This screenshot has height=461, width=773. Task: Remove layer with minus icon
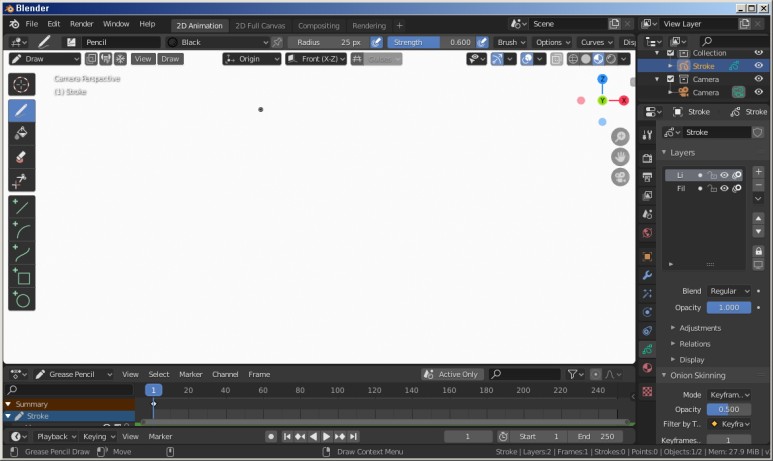758,185
